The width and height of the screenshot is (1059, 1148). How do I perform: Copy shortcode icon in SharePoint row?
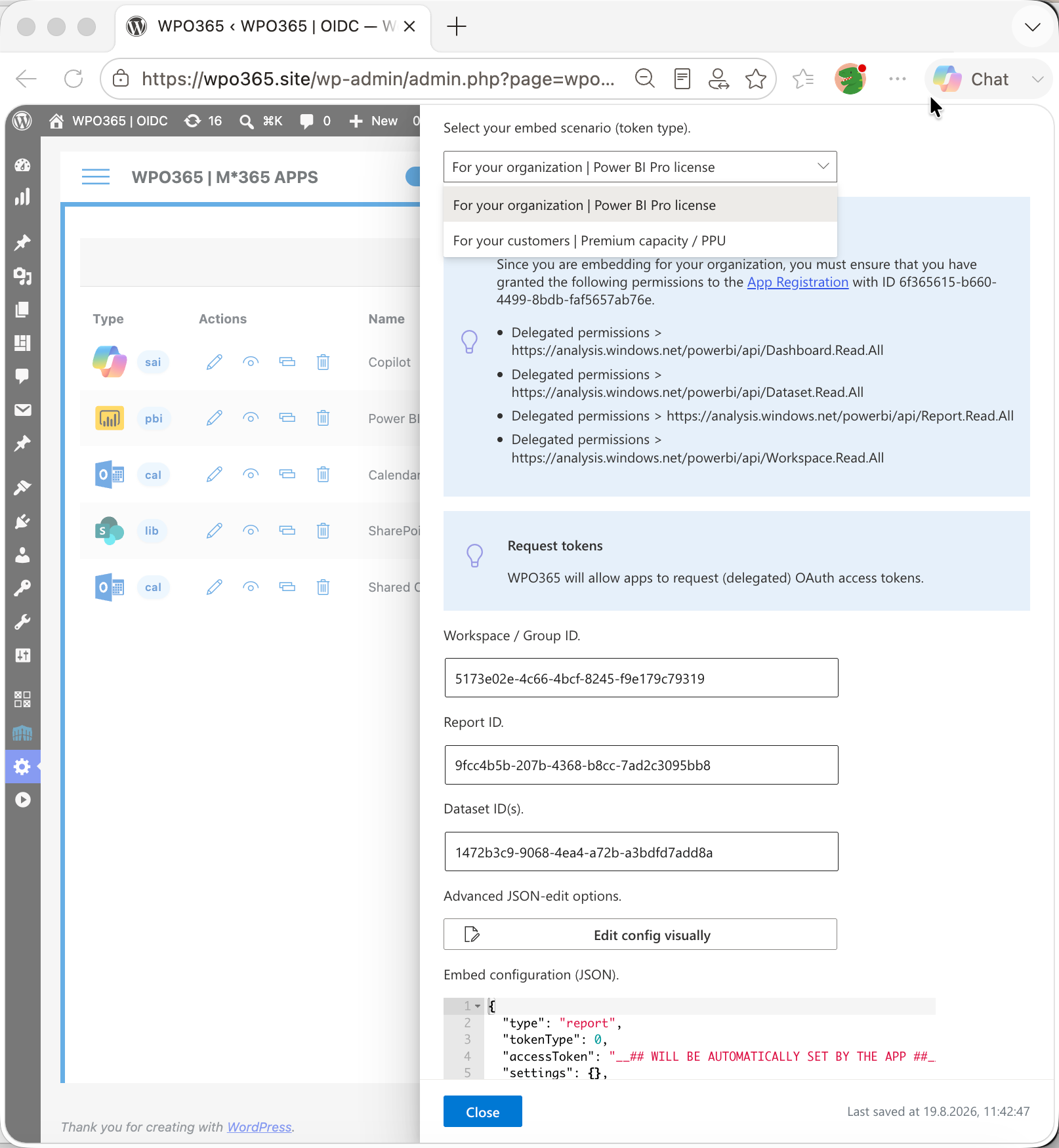point(287,531)
